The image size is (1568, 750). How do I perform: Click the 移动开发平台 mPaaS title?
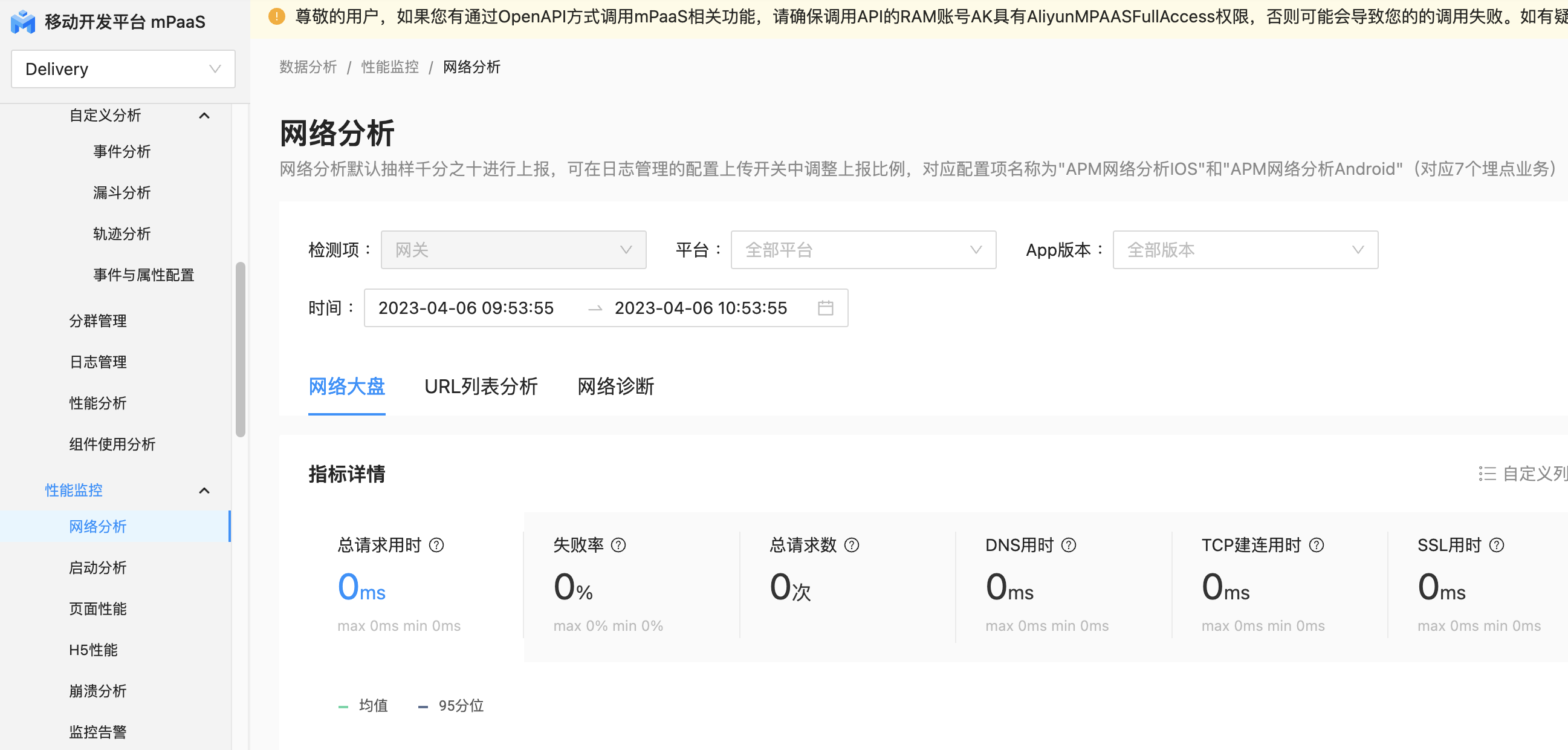125,22
